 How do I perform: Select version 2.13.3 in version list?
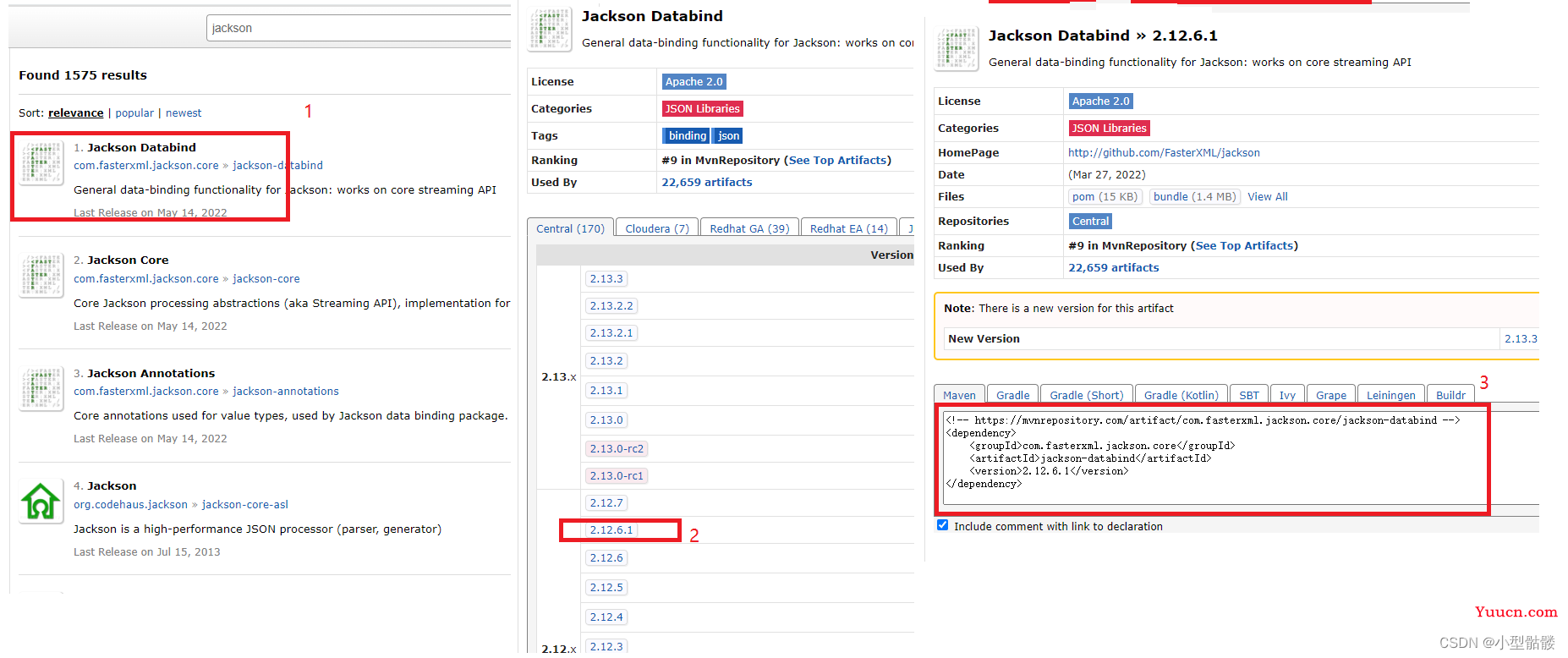coord(606,278)
